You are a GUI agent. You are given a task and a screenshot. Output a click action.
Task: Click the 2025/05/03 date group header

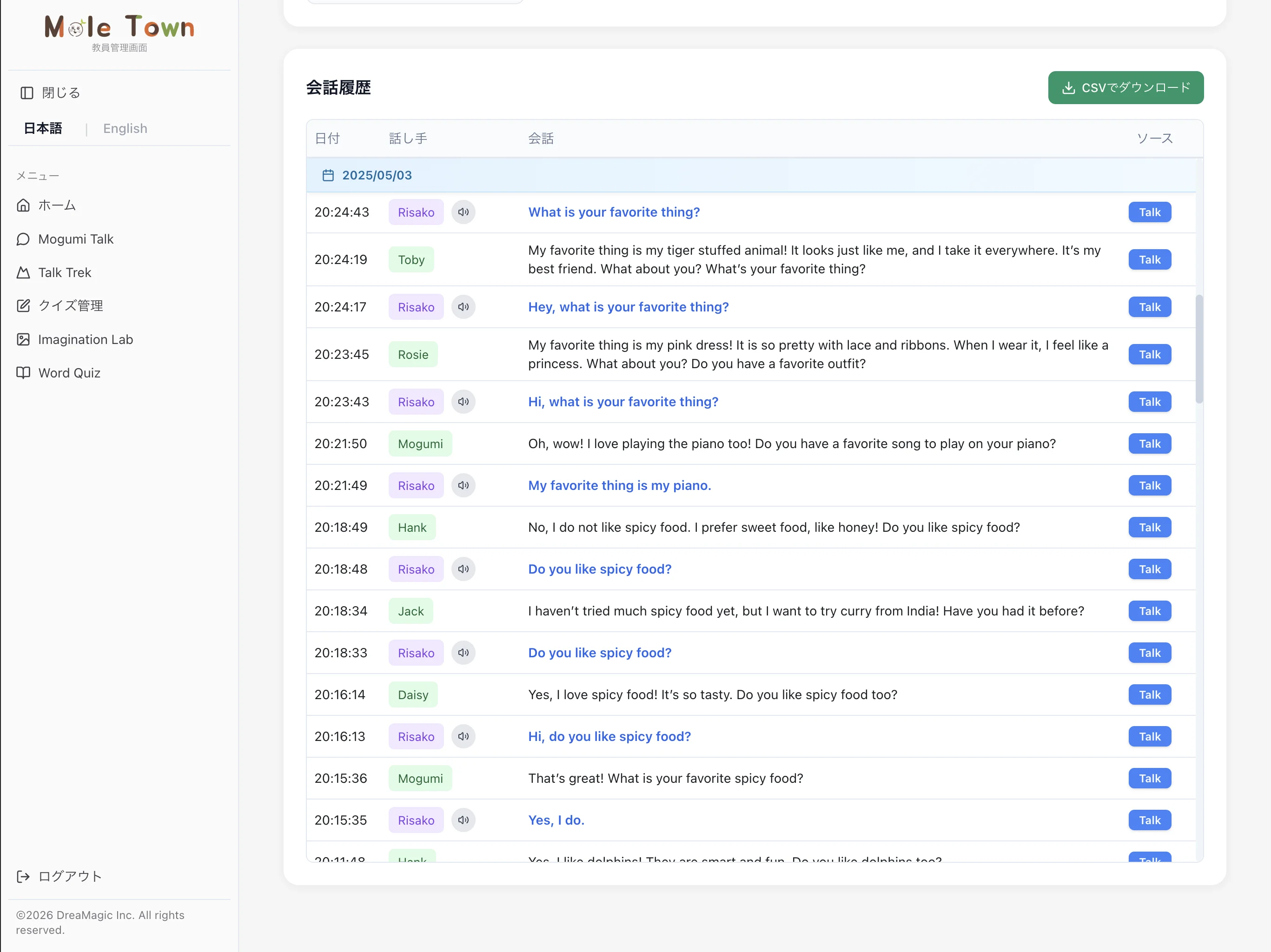click(x=377, y=175)
